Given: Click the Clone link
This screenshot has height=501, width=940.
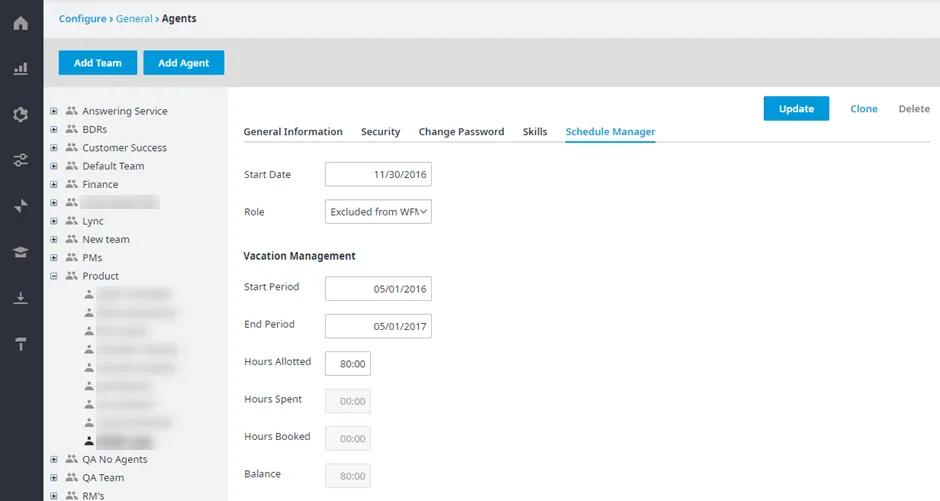Looking at the screenshot, I should [864, 108].
